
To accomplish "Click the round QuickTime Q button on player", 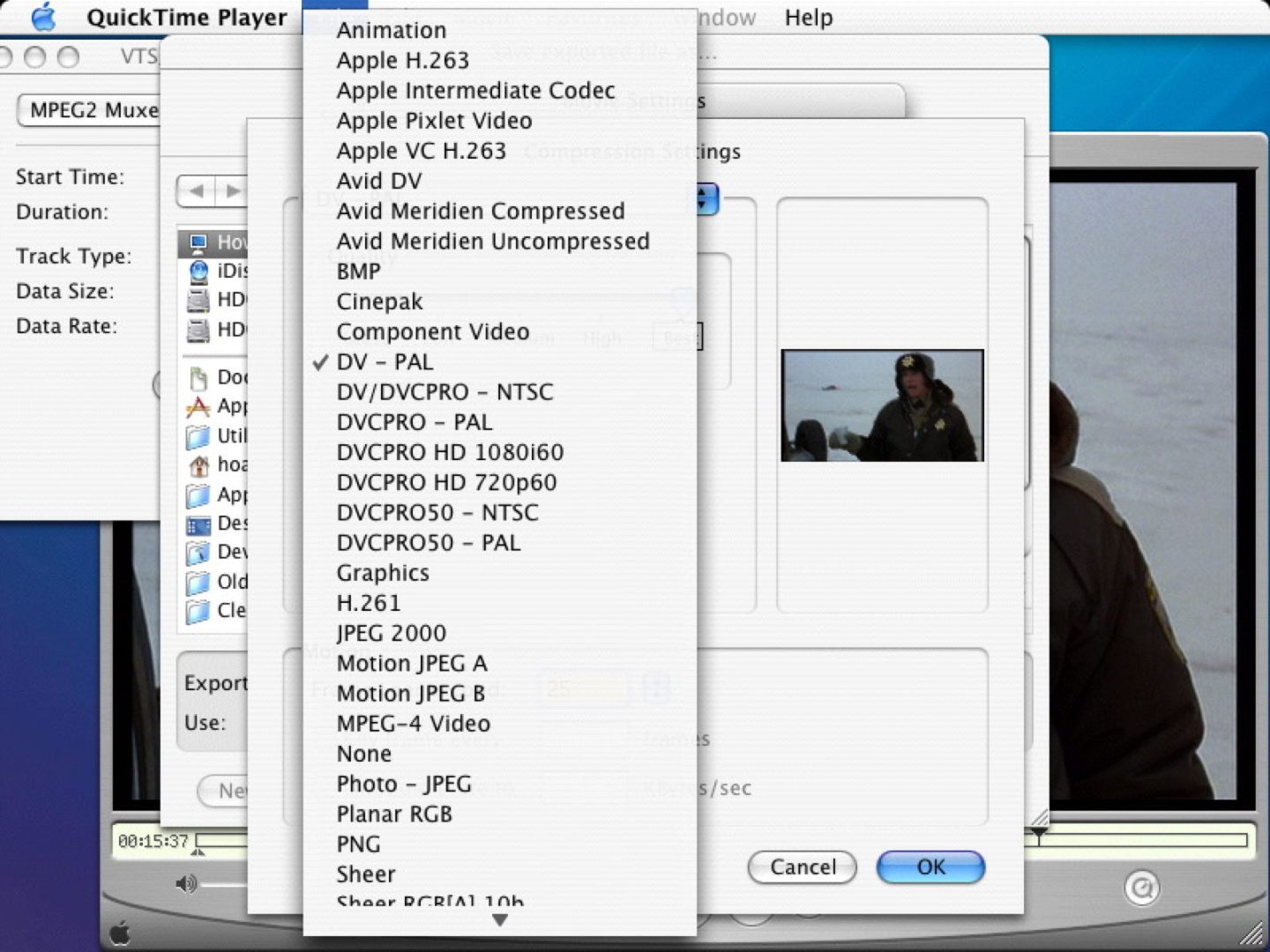I will [x=1141, y=888].
